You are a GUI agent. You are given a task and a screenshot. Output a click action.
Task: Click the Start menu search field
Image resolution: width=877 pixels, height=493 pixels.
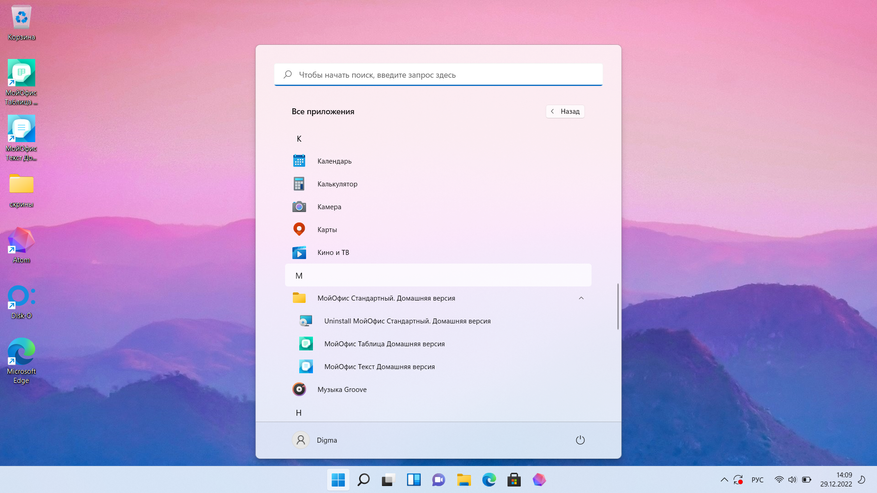(x=438, y=74)
